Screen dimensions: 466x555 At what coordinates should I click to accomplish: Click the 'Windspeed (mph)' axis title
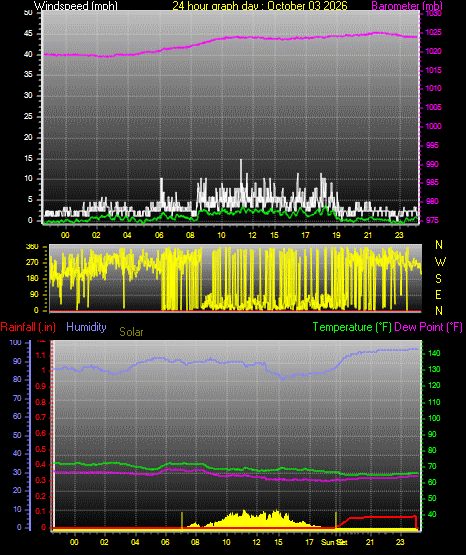[75, 5]
